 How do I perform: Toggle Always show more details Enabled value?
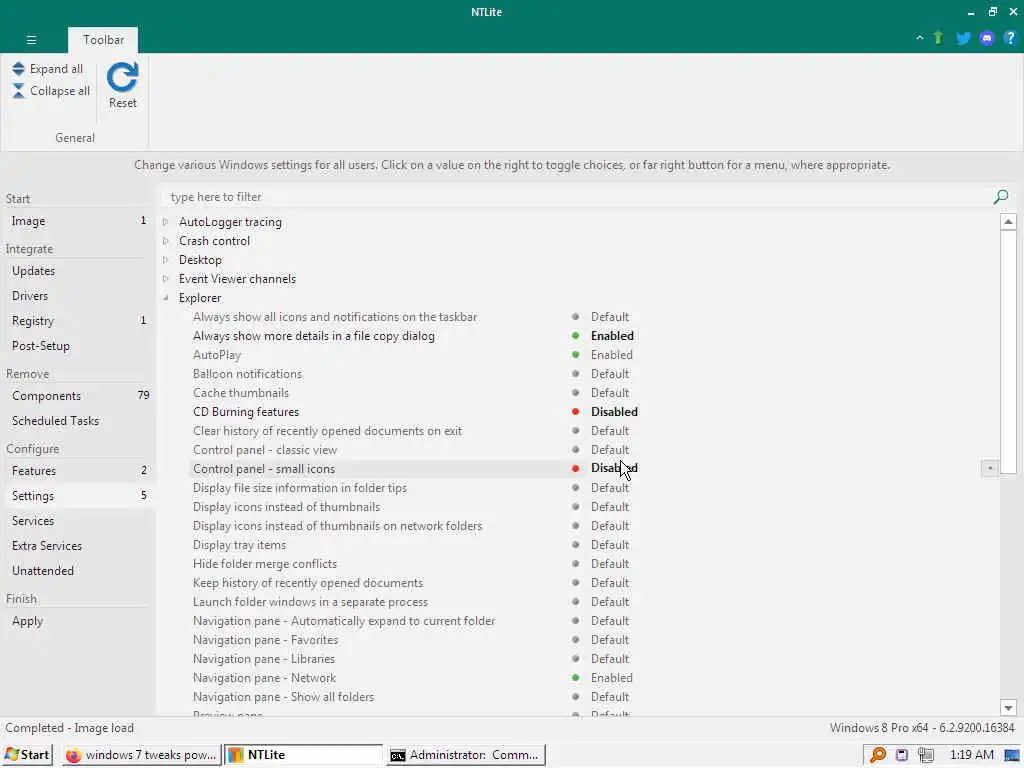pyautogui.click(x=612, y=336)
